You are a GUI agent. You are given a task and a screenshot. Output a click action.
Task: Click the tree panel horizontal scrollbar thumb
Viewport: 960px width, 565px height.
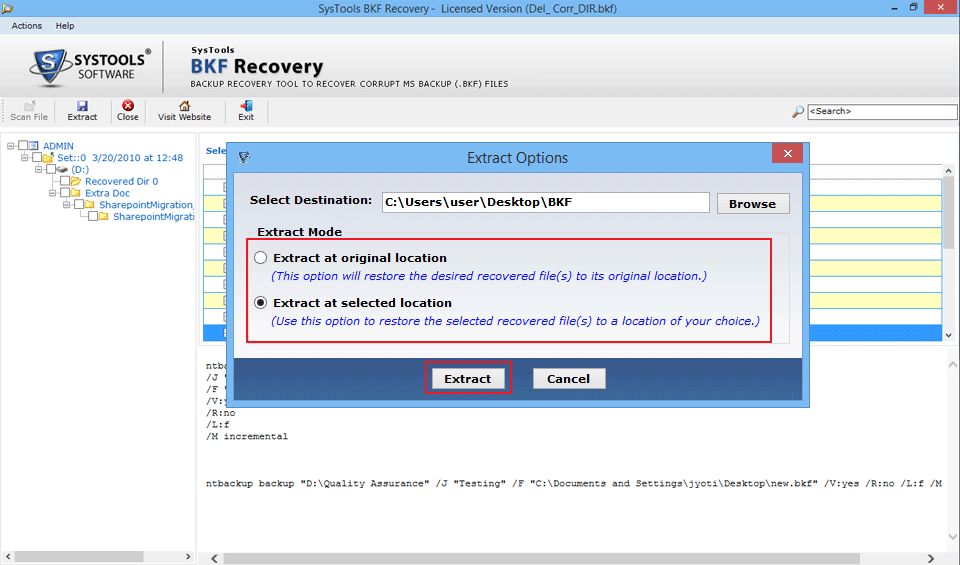pyautogui.click(x=79, y=556)
